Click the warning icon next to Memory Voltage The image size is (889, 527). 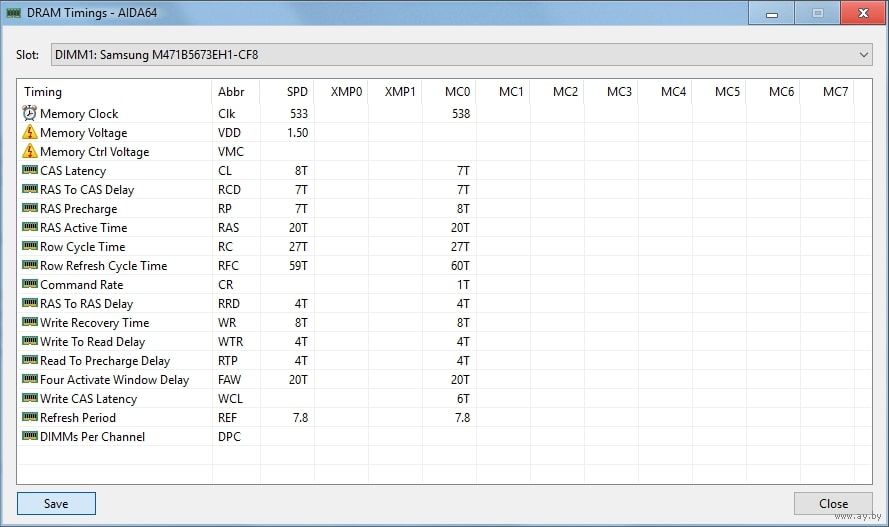click(x=29, y=133)
